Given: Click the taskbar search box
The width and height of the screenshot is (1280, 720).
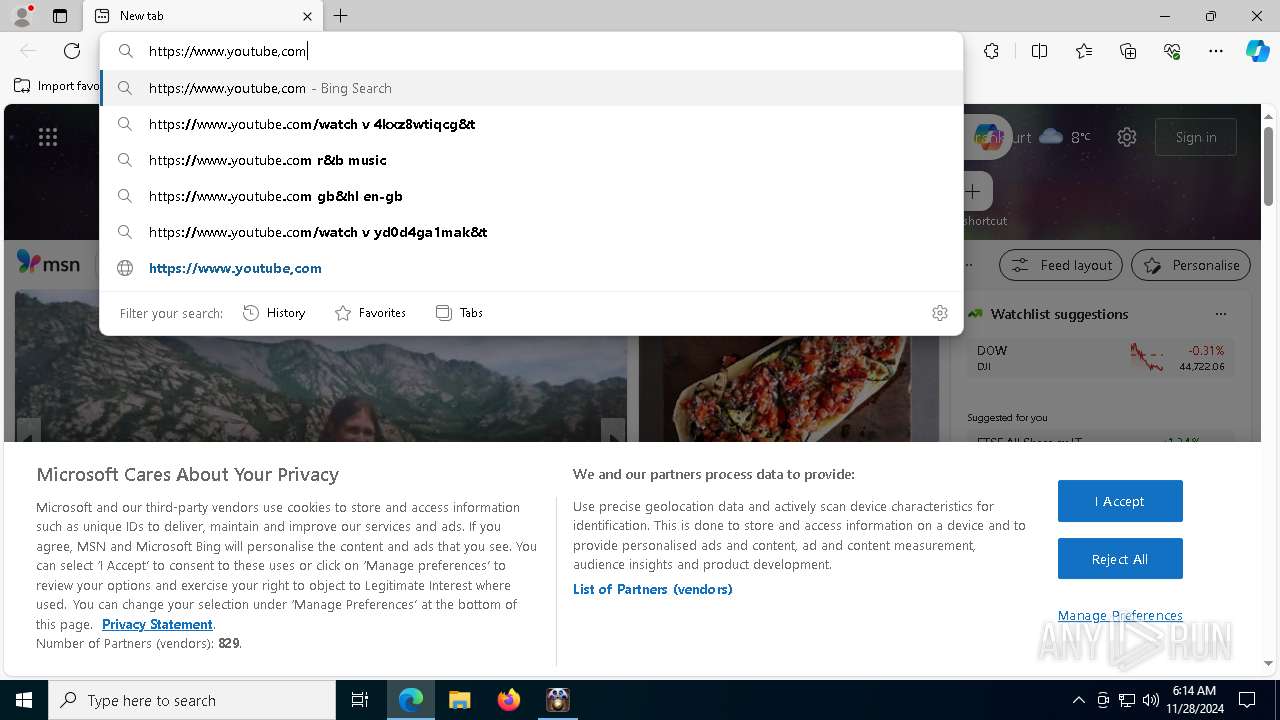Looking at the screenshot, I should [192, 700].
